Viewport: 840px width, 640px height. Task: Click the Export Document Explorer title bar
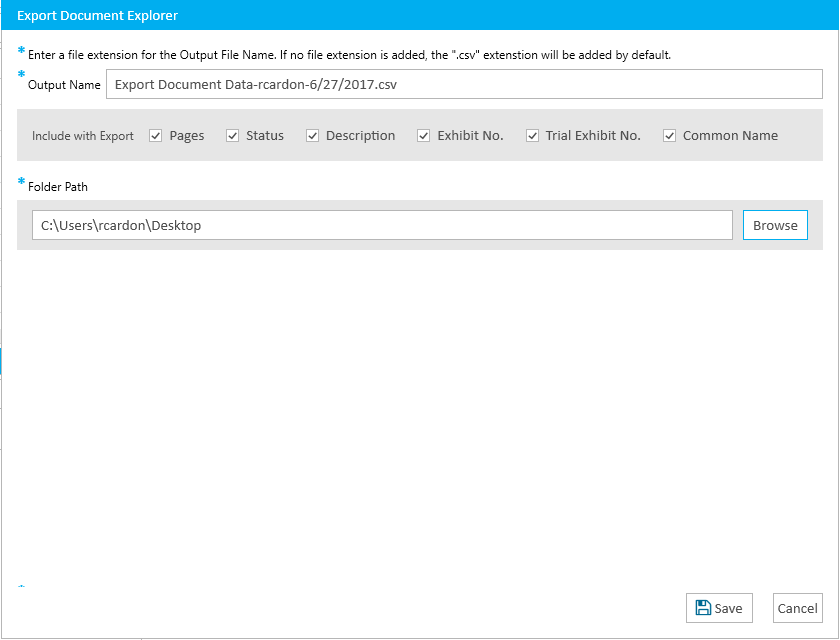pos(420,15)
